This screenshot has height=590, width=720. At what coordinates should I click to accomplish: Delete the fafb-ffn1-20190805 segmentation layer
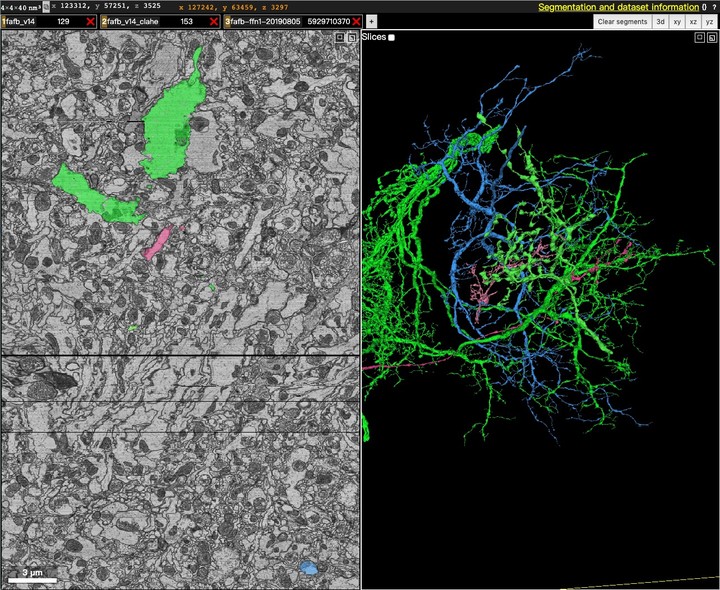pyautogui.click(x=356, y=22)
